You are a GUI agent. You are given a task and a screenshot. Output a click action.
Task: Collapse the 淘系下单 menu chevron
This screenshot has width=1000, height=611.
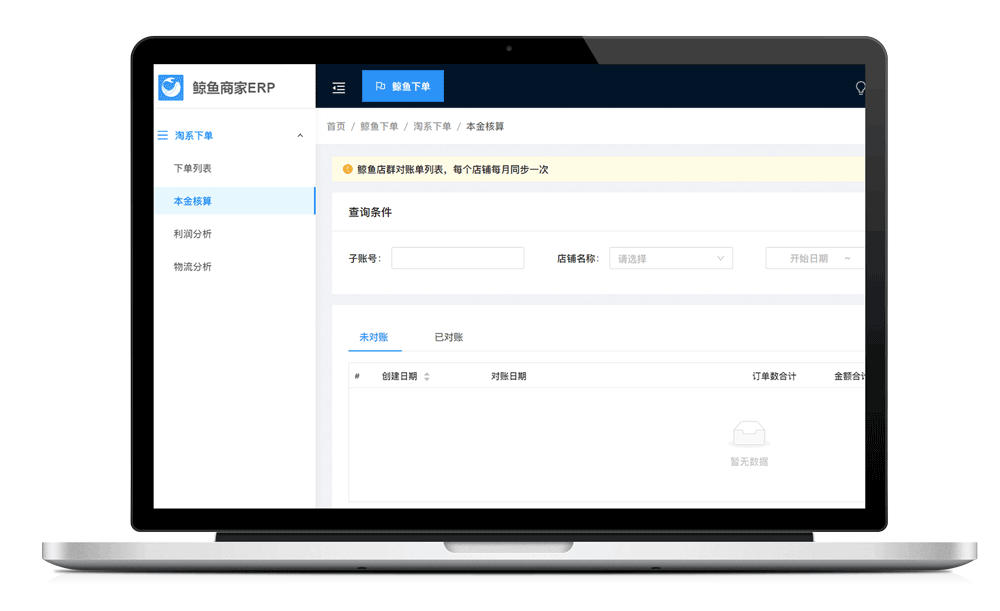[x=300, y=136]
